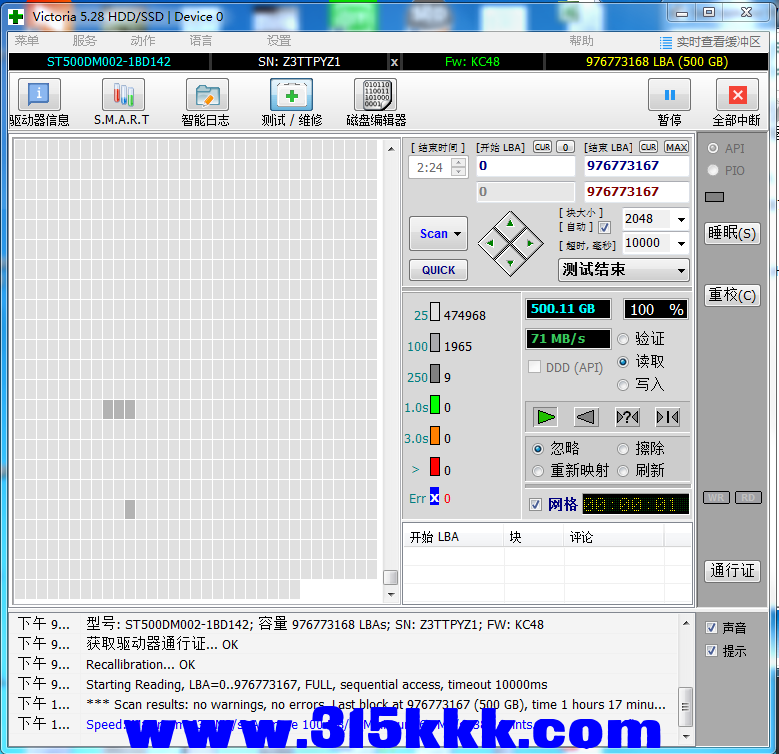The height and width of the screenshot is (754, 779).
Task: Click the recalibrate (重校(C)) button
Action: [732, 296]
